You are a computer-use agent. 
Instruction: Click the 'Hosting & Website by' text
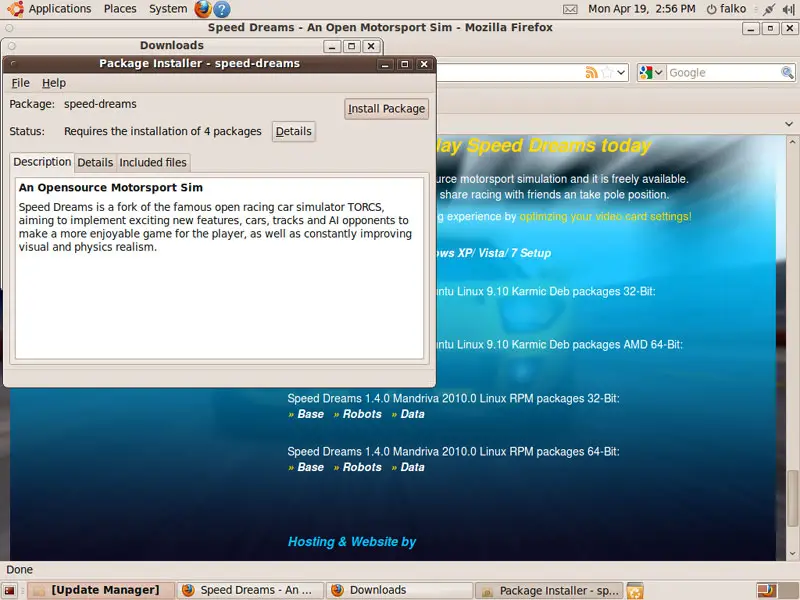tap(352, 542)
